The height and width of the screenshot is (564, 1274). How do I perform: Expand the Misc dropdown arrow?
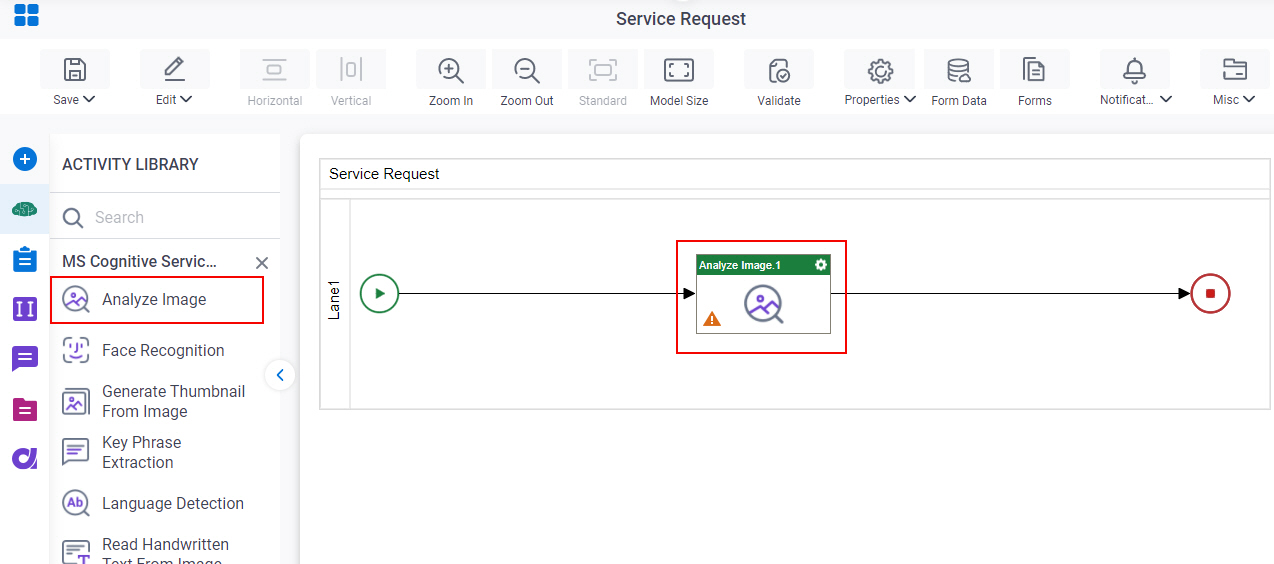[1249, 99]
